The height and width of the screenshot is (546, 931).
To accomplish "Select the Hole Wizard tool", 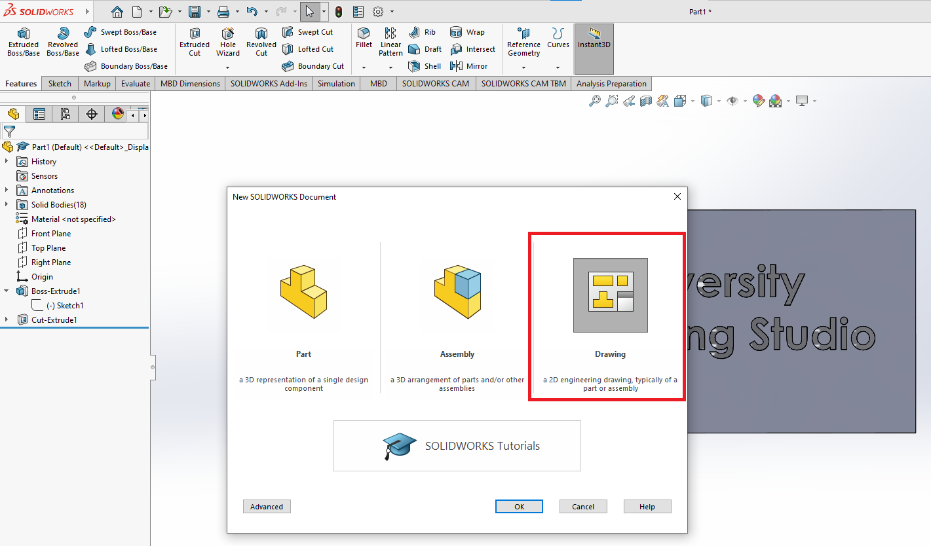I will click(227, 42).
